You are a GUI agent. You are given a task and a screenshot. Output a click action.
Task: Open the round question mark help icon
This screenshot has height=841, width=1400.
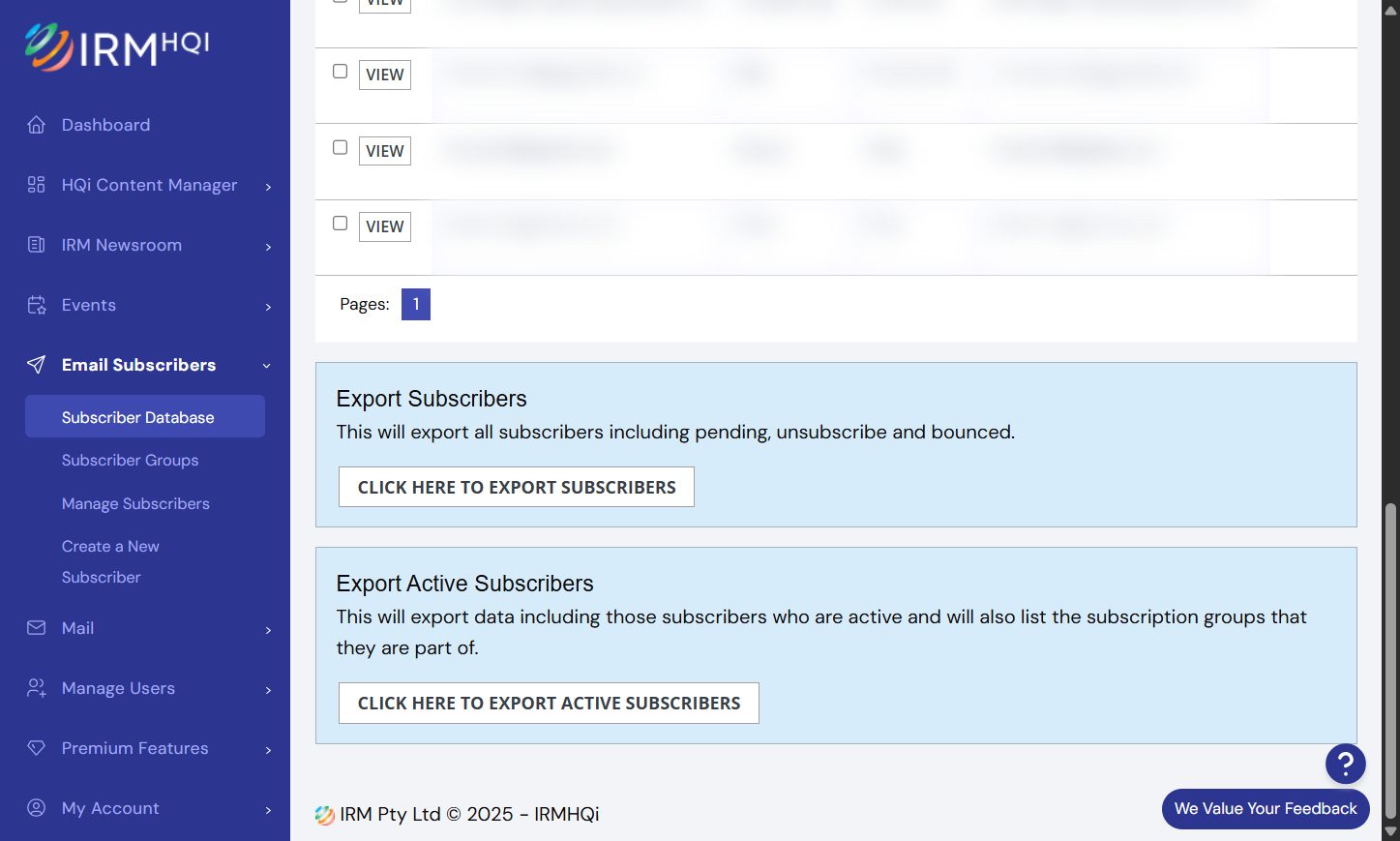(1346, 765)
